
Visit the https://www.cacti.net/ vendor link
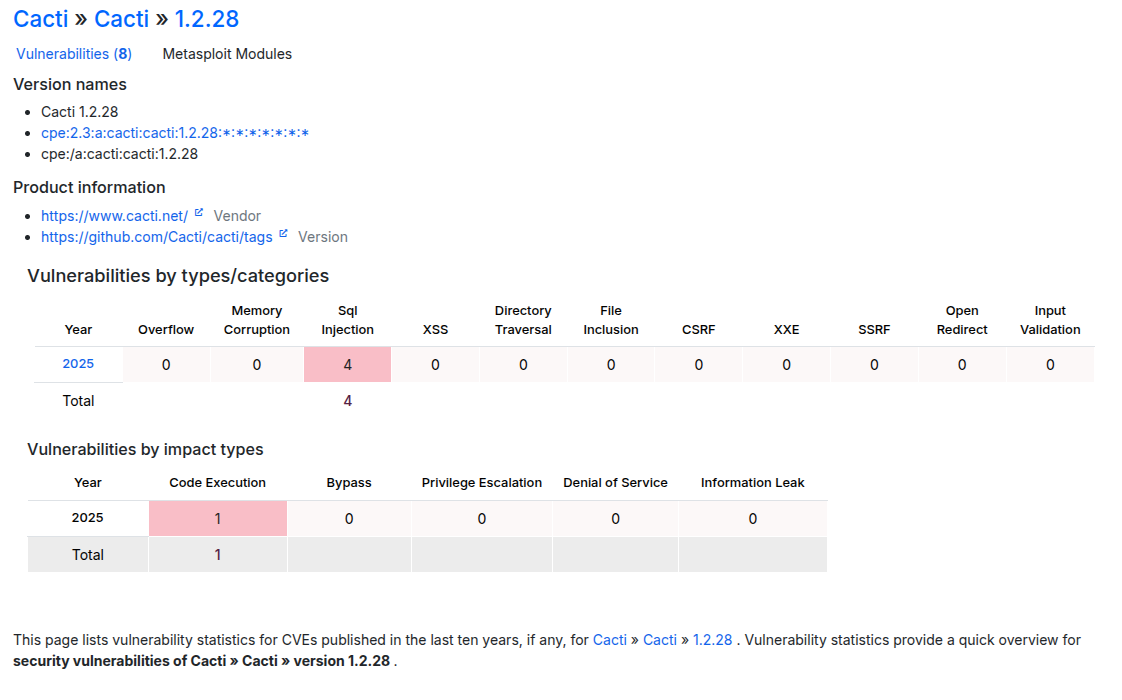[114, 215]
